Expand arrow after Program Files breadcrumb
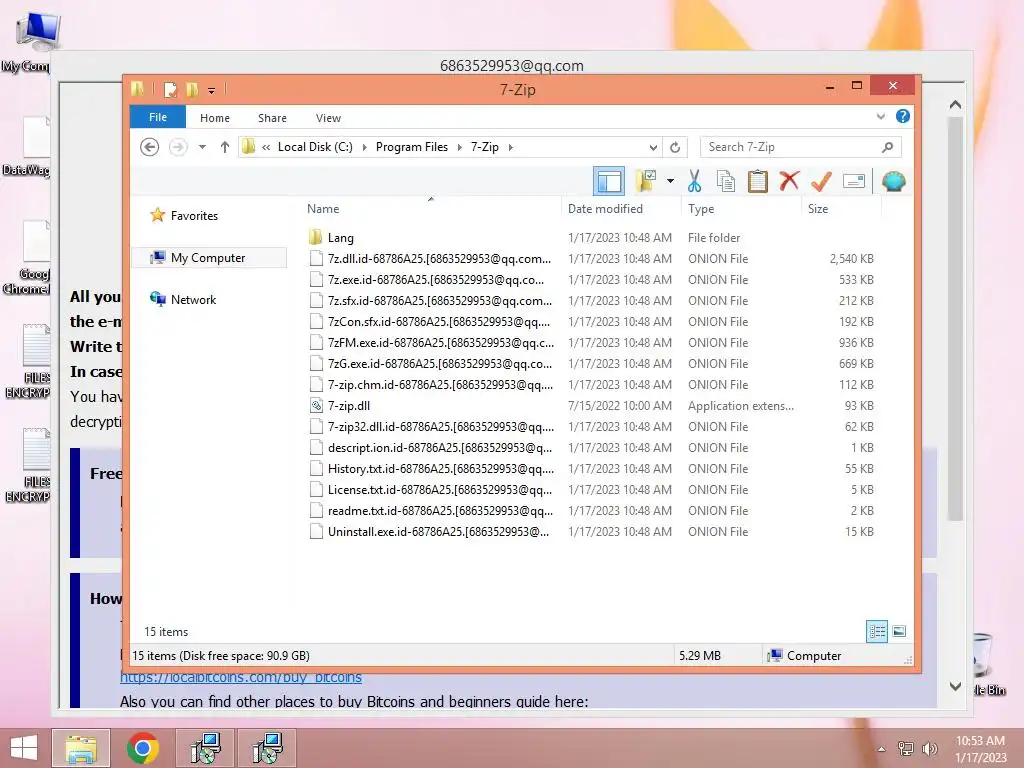Viewport: 1024px width, 768px height. click(x=460, y=148)
